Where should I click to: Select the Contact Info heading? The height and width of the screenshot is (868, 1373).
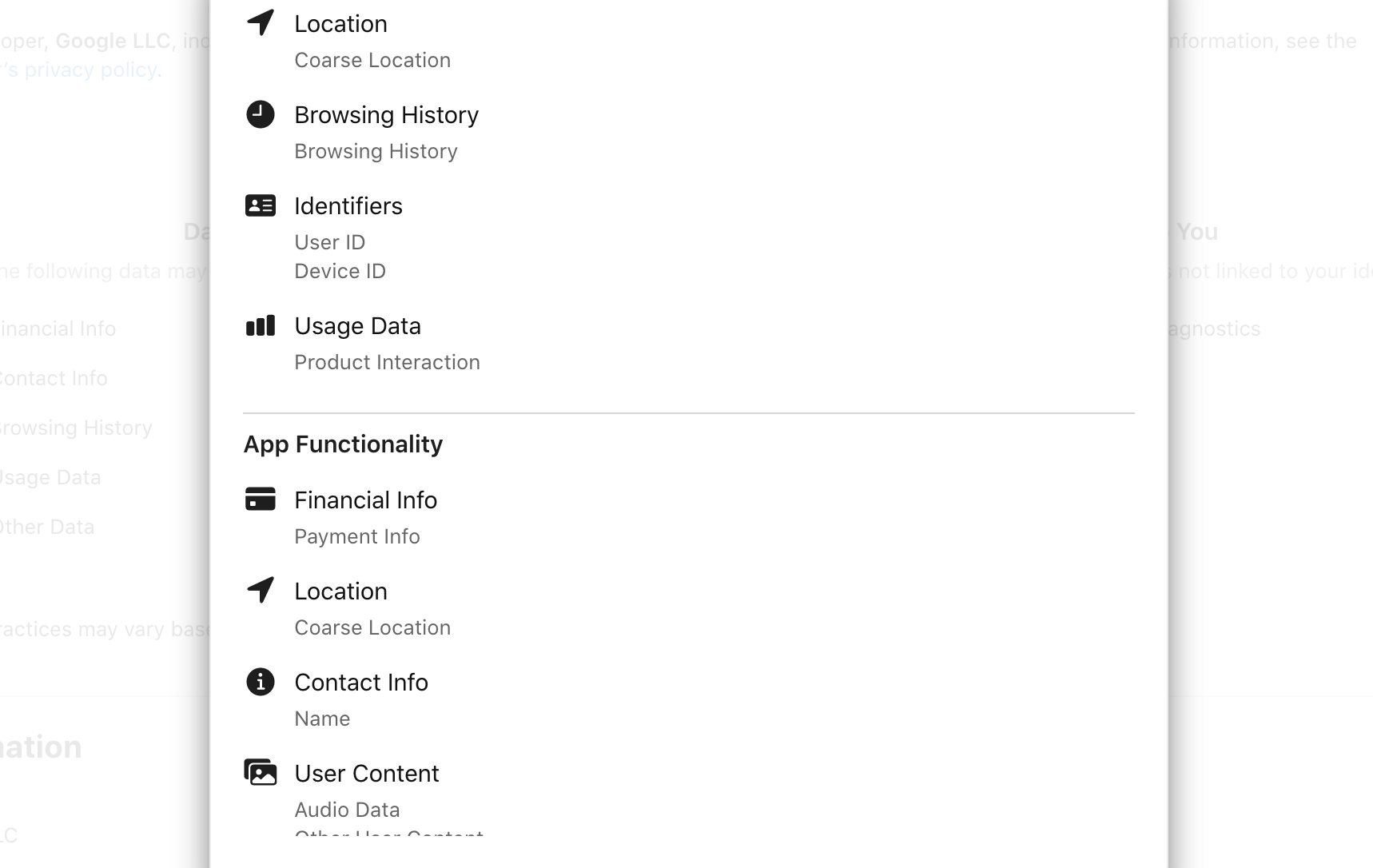361,683
